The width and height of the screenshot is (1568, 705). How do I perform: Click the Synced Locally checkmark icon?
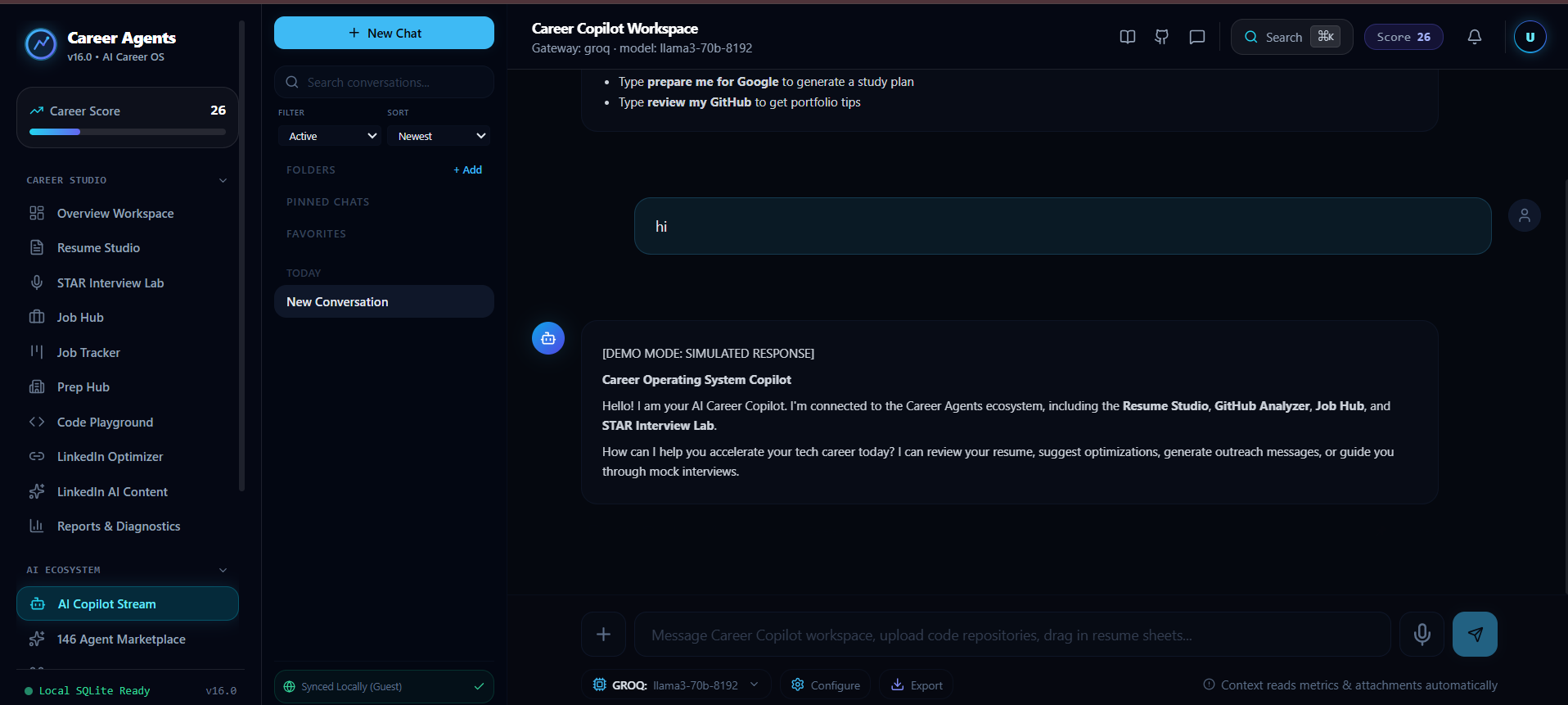[479, 686]
